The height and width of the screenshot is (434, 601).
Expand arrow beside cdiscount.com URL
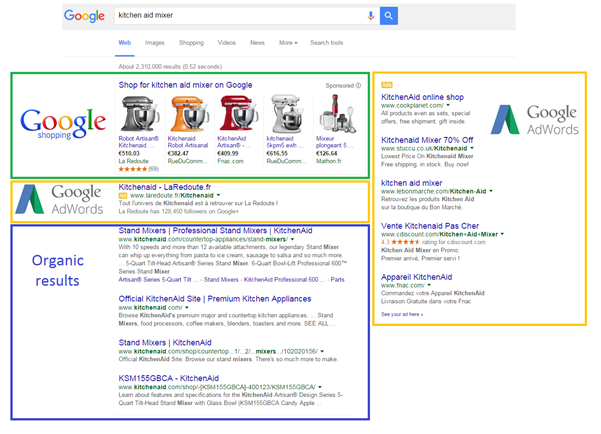tap(502, 234)
